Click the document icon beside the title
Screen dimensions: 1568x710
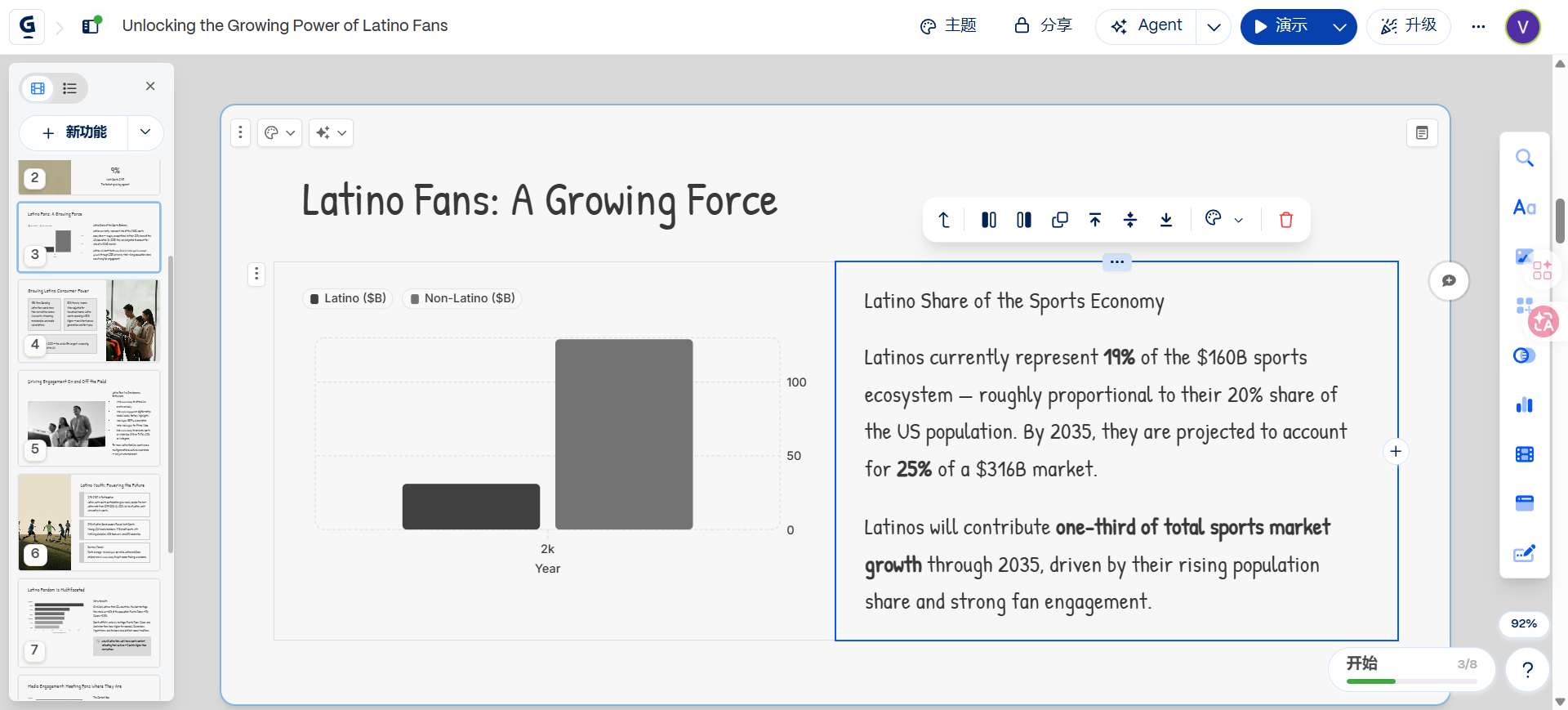coord(91,25)
